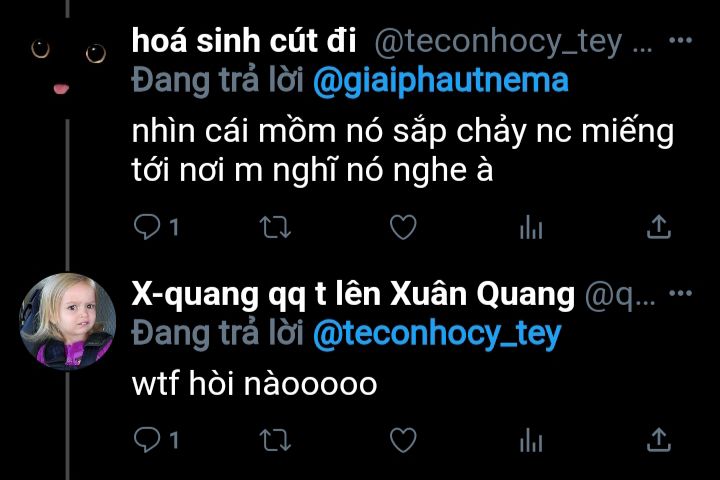Open more options for hoá sinh cút đi tweet

pyautogui.click(x=681, y=40)
